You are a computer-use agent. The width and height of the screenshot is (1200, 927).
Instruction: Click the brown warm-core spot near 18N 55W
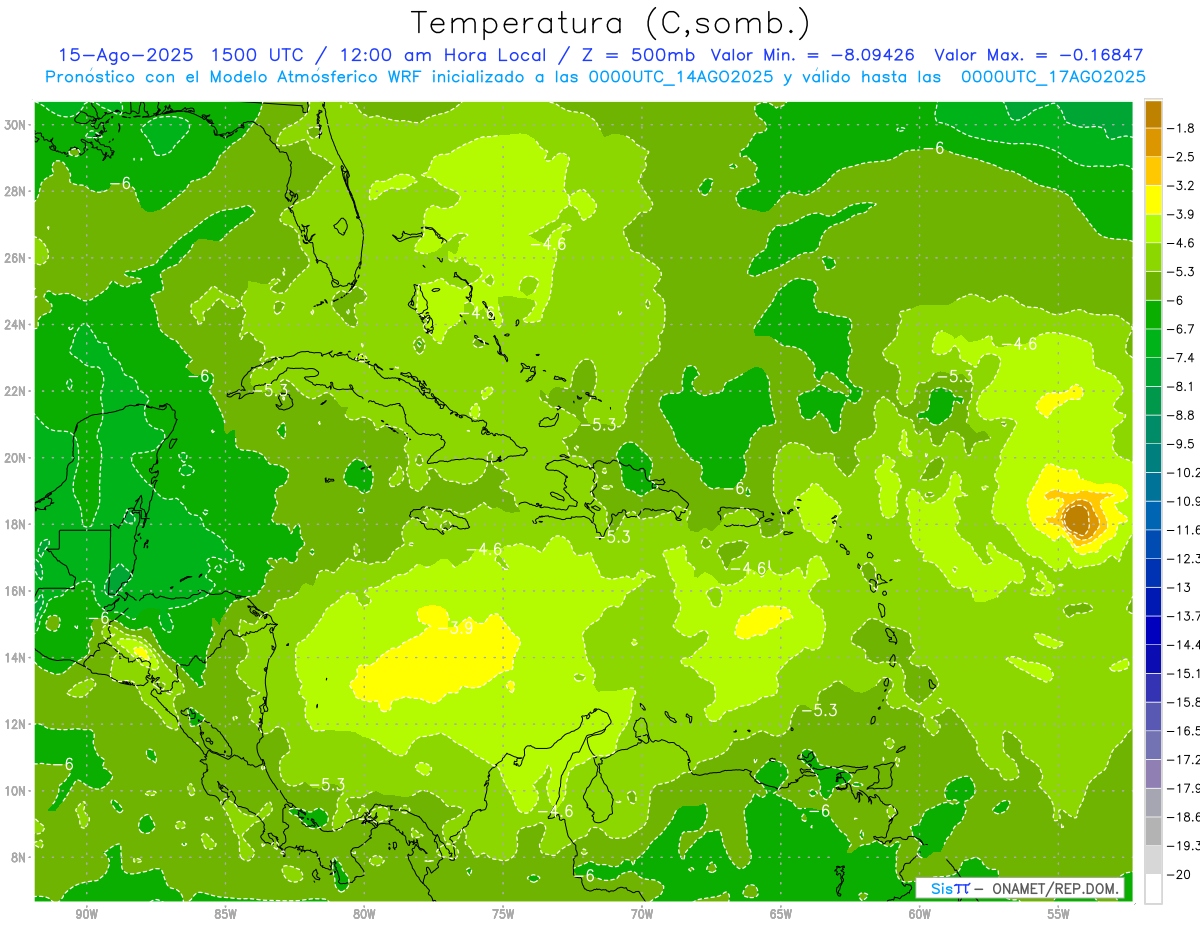point(1079,518)
